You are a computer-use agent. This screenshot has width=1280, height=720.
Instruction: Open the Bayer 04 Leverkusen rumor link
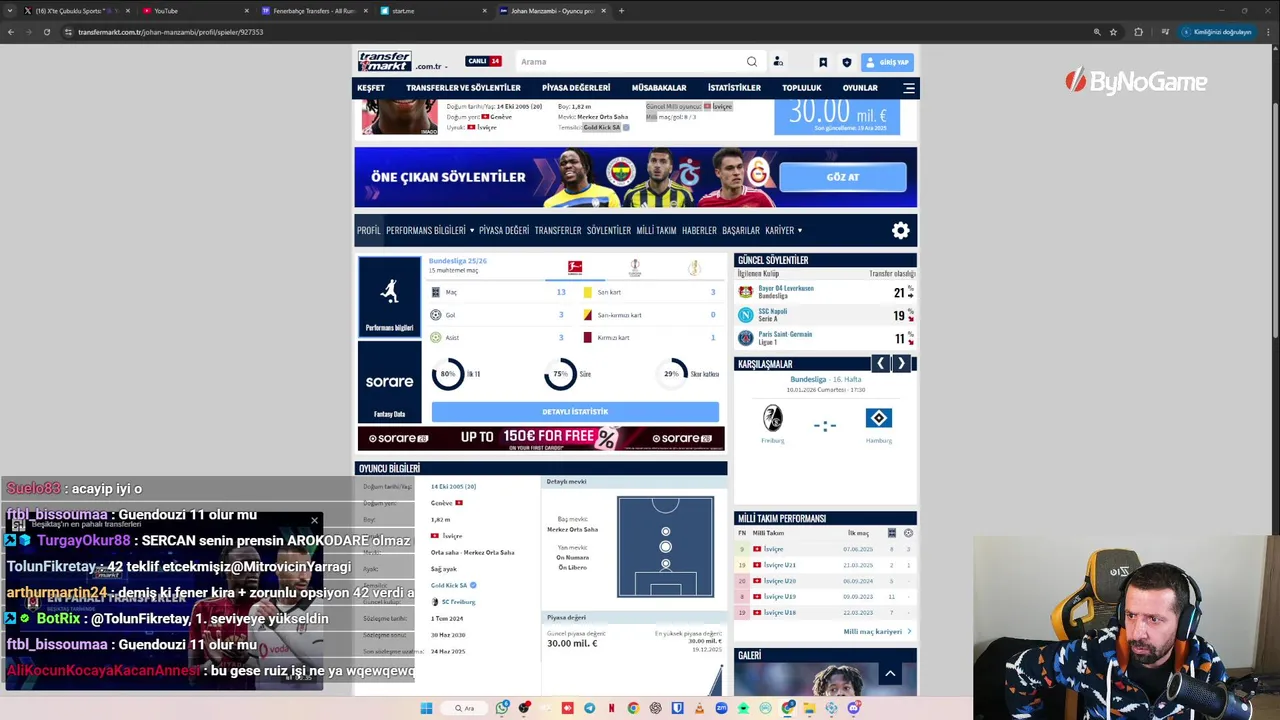786,288
